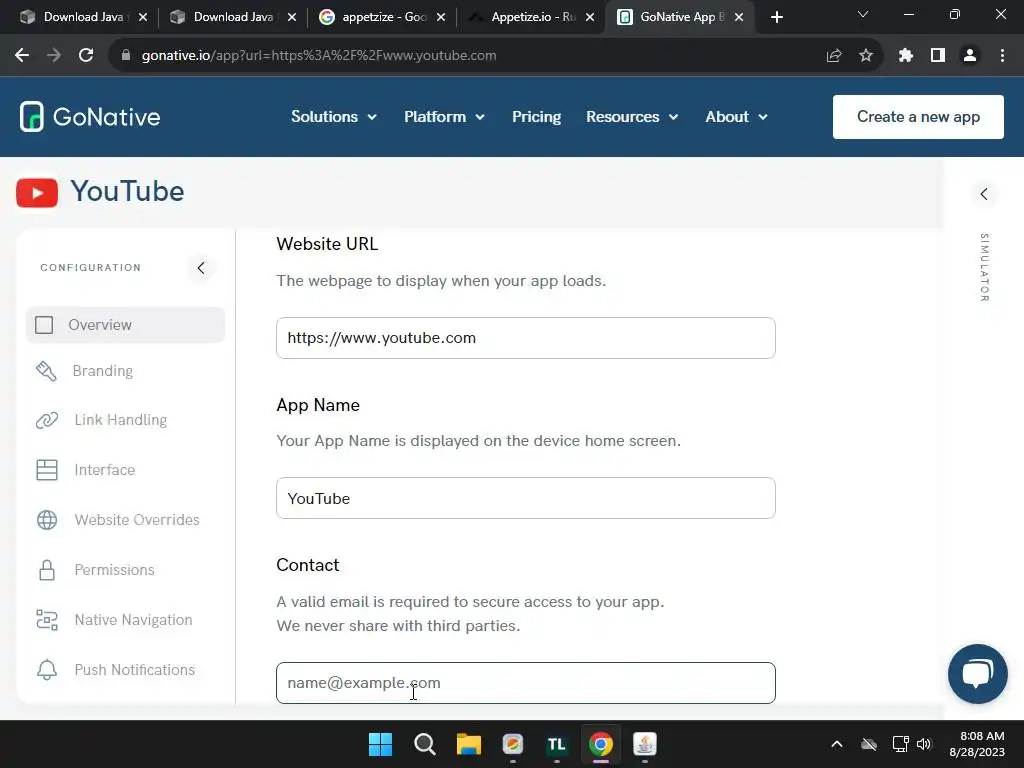
Task: Click the Contact email input field
Action: click(x=526, y=683)
